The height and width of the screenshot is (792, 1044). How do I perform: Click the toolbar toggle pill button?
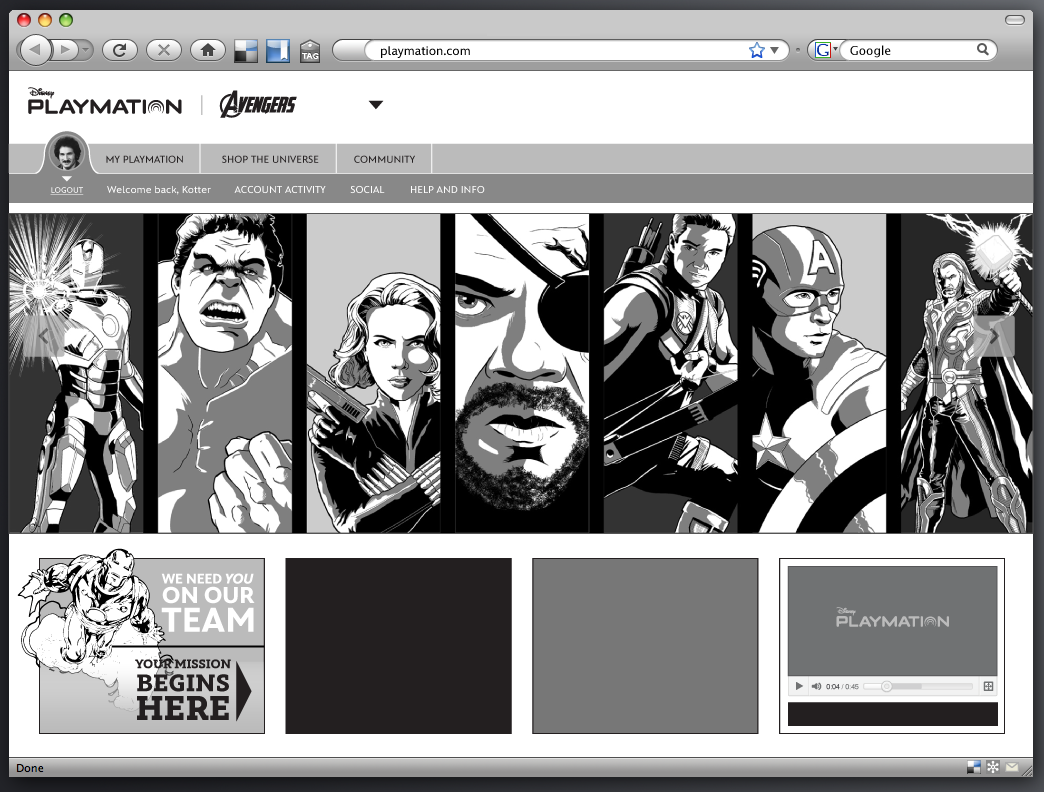click(1015, 20)
